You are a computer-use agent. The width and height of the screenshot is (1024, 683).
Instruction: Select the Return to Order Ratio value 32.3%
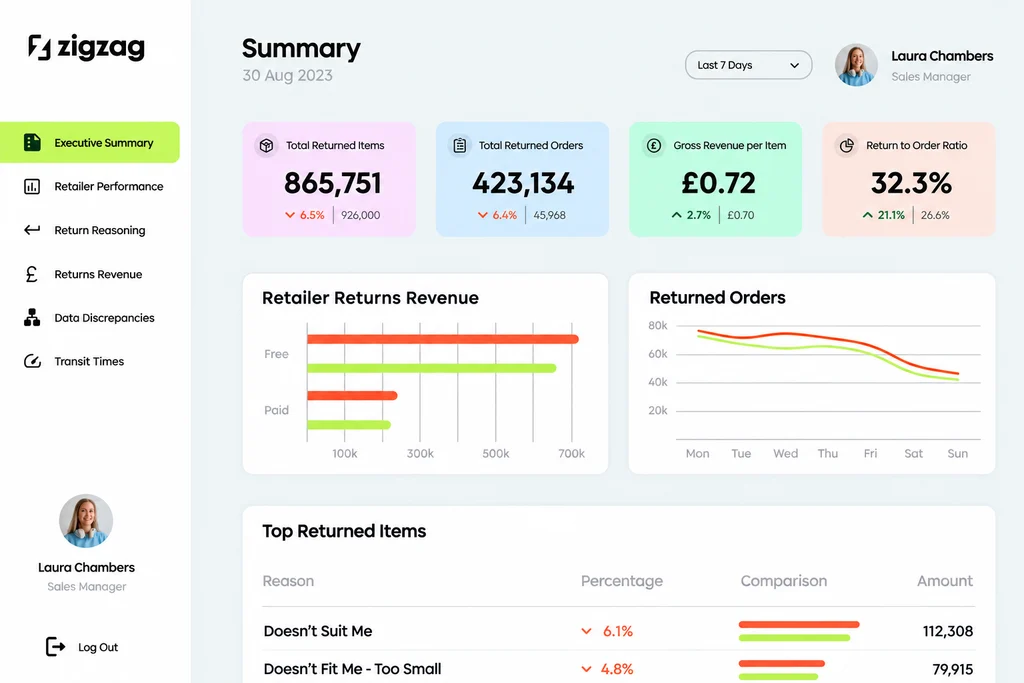911,183
